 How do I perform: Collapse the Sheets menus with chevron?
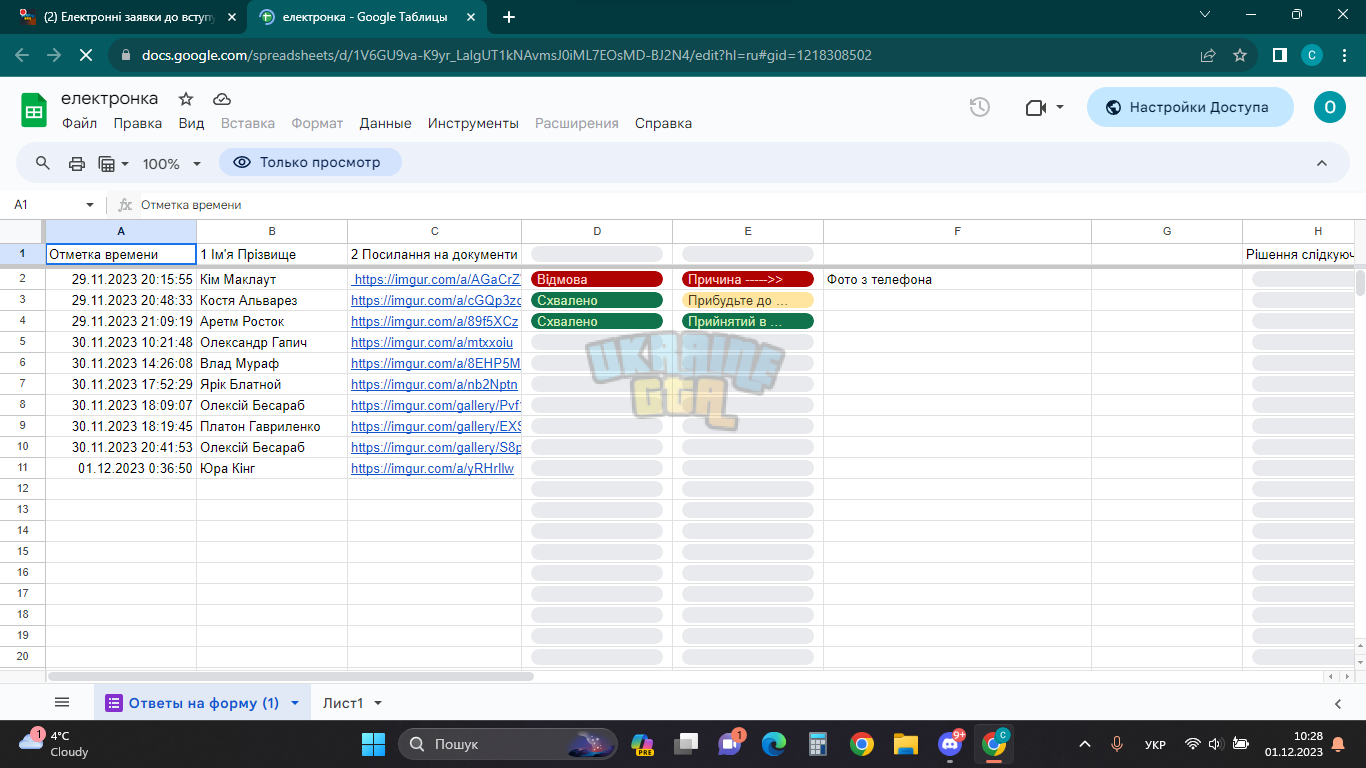1321,163
